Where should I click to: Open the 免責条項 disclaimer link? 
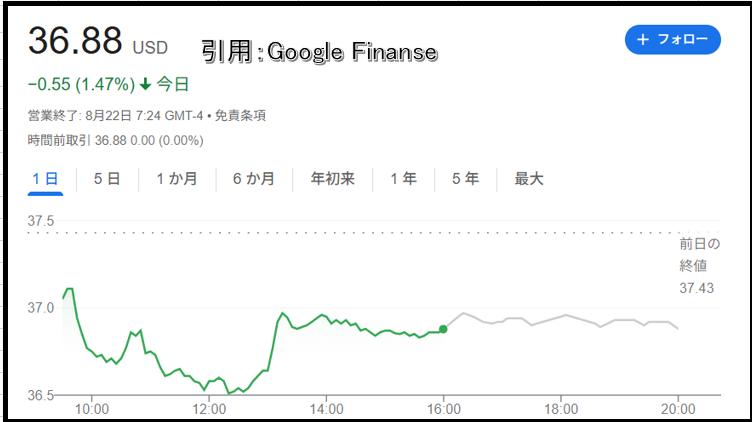click(240, 116)
